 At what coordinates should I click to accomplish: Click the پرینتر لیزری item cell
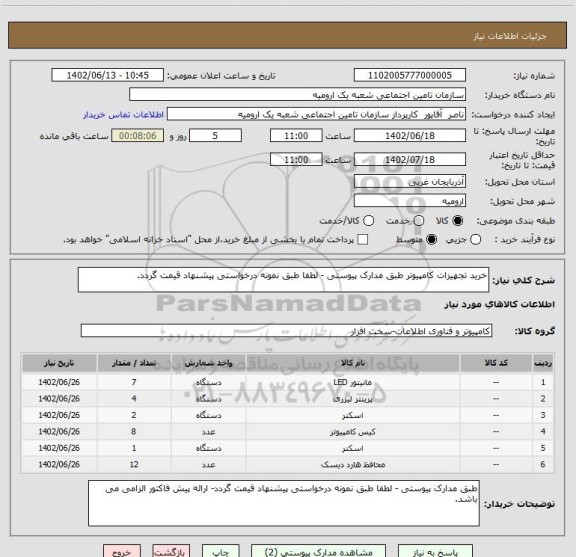353,399
